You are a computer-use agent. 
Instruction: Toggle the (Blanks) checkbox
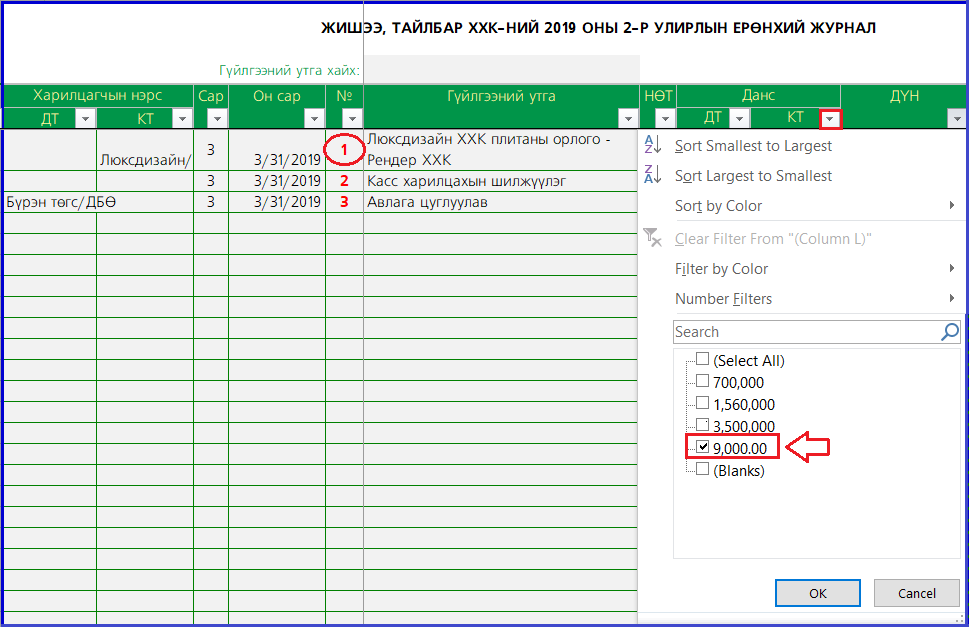point(703,469)
